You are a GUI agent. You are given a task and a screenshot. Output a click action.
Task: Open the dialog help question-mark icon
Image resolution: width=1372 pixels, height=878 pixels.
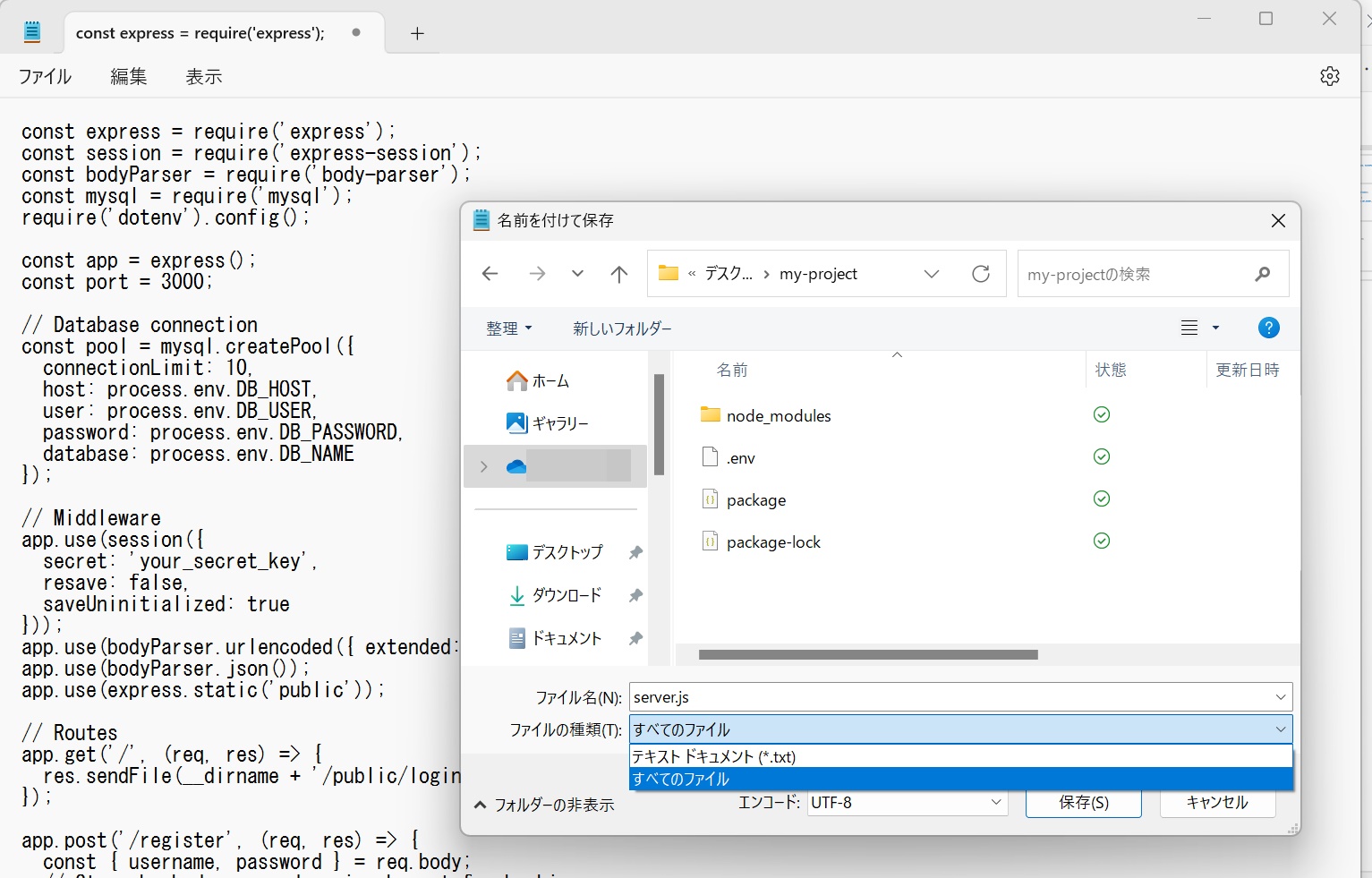pos(1268,328)
